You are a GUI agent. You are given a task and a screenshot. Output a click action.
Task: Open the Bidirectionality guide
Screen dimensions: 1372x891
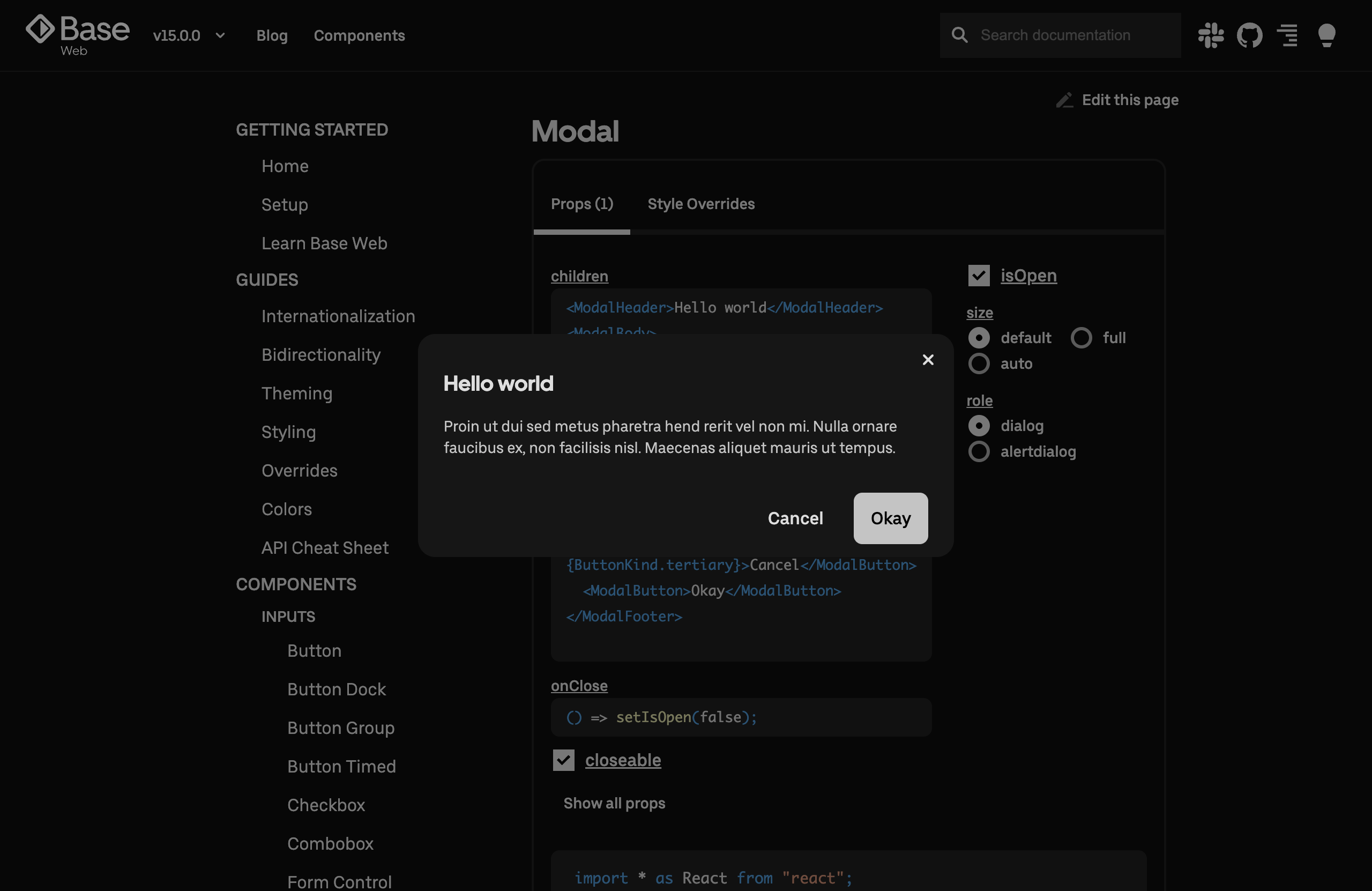320,355
